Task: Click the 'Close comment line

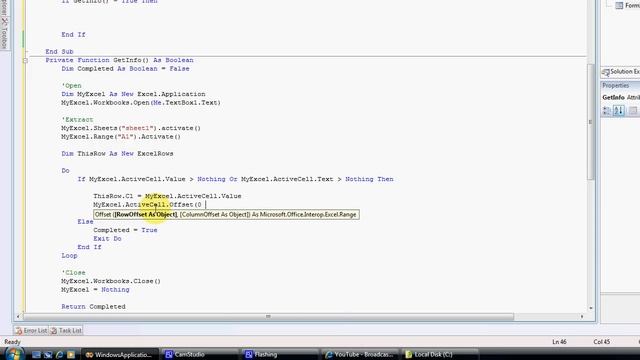Action: click(x=73, y=273)
